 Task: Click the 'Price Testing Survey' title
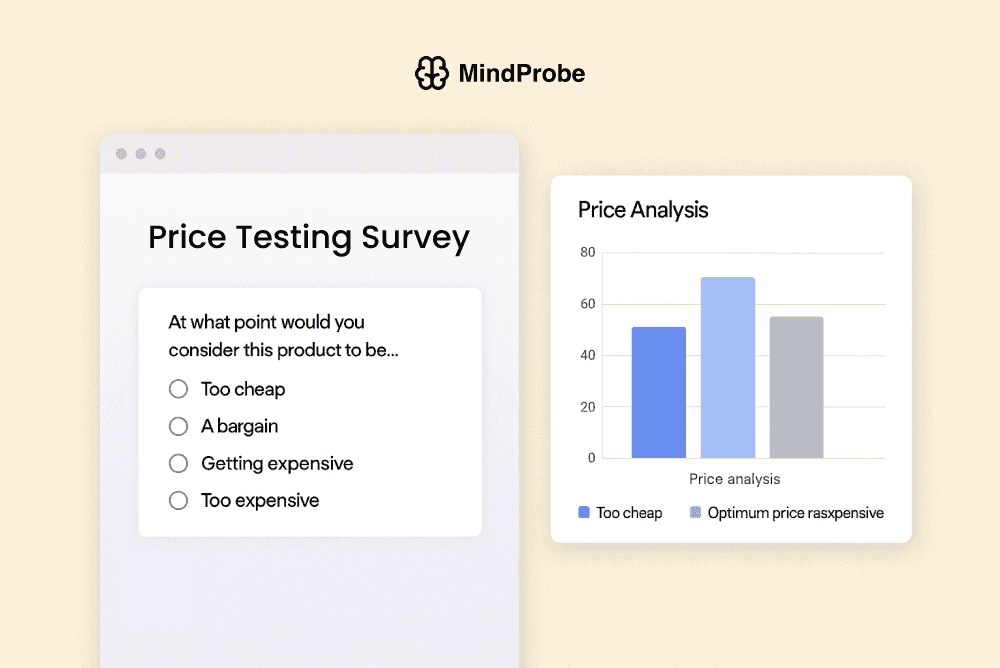pyautogui.click(x=308, y=237)
